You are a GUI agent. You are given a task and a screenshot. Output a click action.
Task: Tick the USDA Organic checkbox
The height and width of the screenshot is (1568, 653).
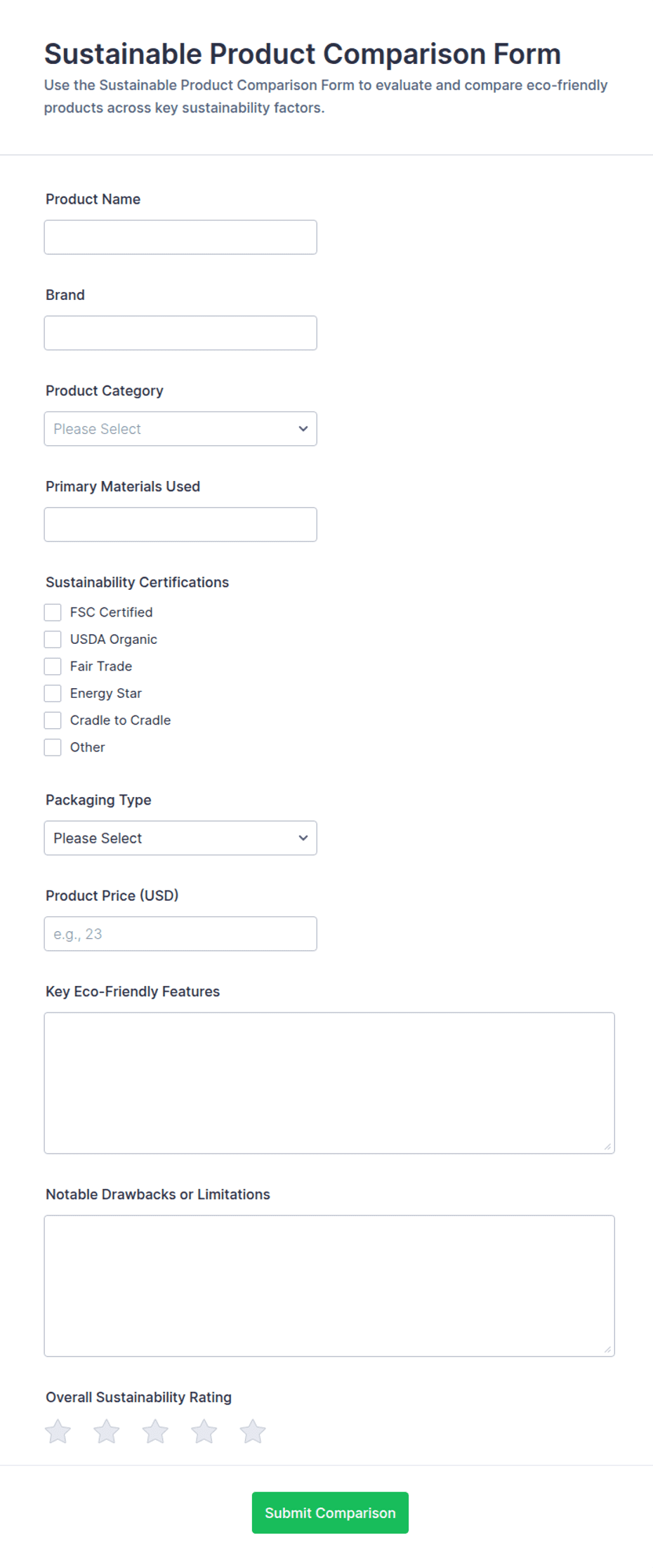[53, 639]
